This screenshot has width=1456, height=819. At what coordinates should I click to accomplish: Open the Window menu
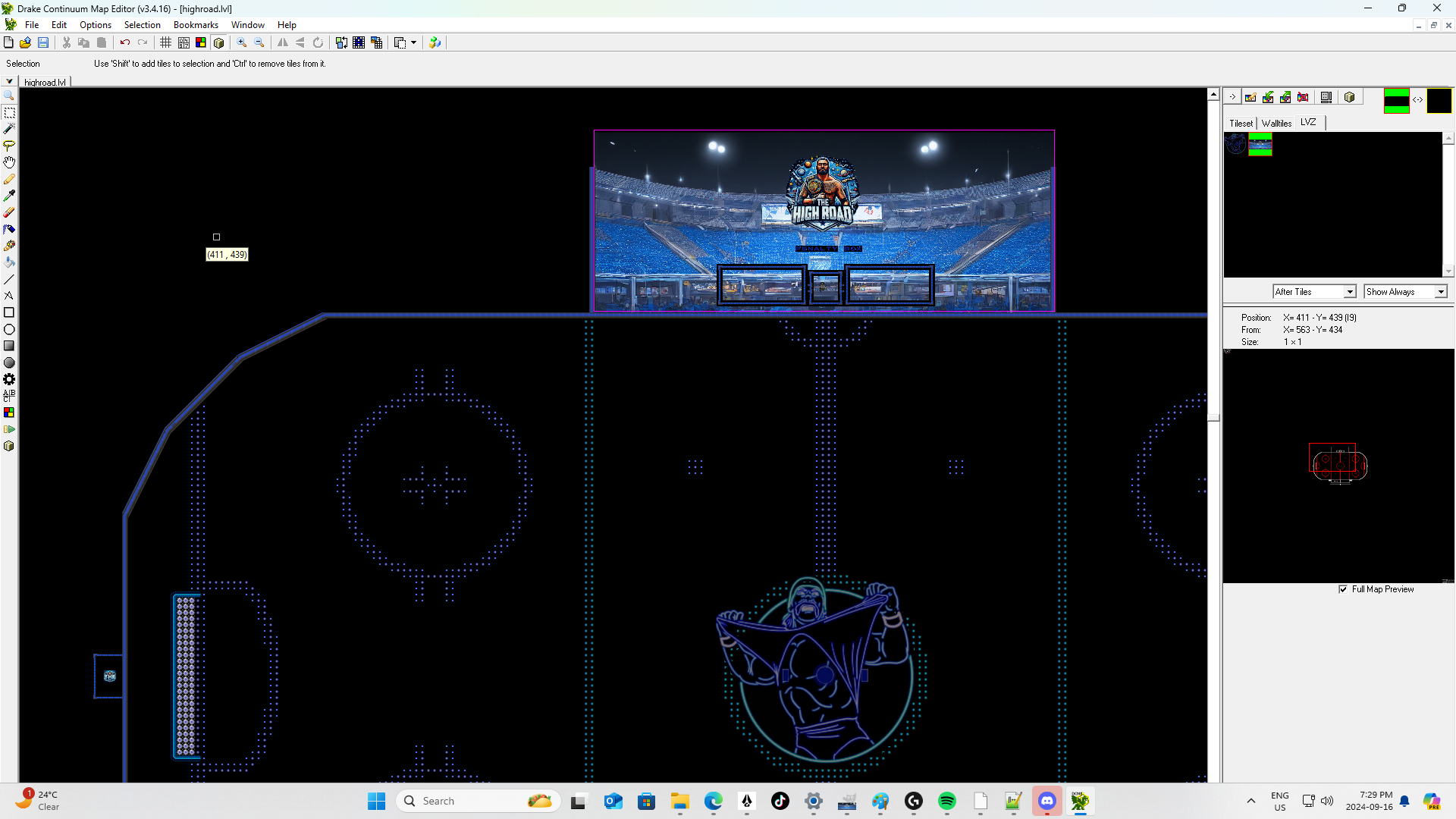coord(248,25)
